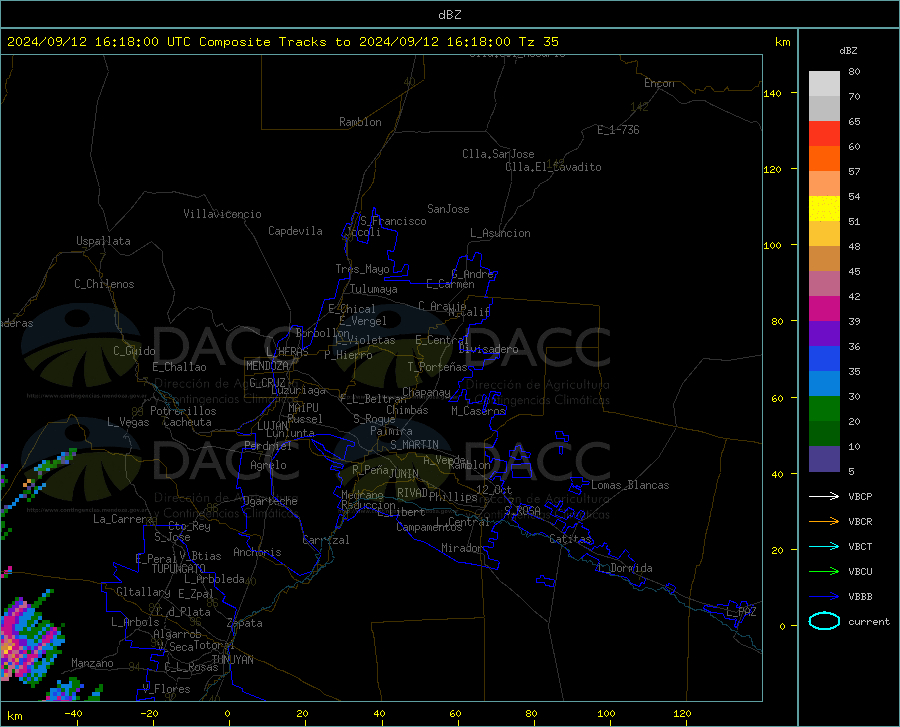Image resolution: width=900 pixels, height=727 pixels.
Task: Select the yellow 51 dBZ color swatch
Action: (824, 209)
